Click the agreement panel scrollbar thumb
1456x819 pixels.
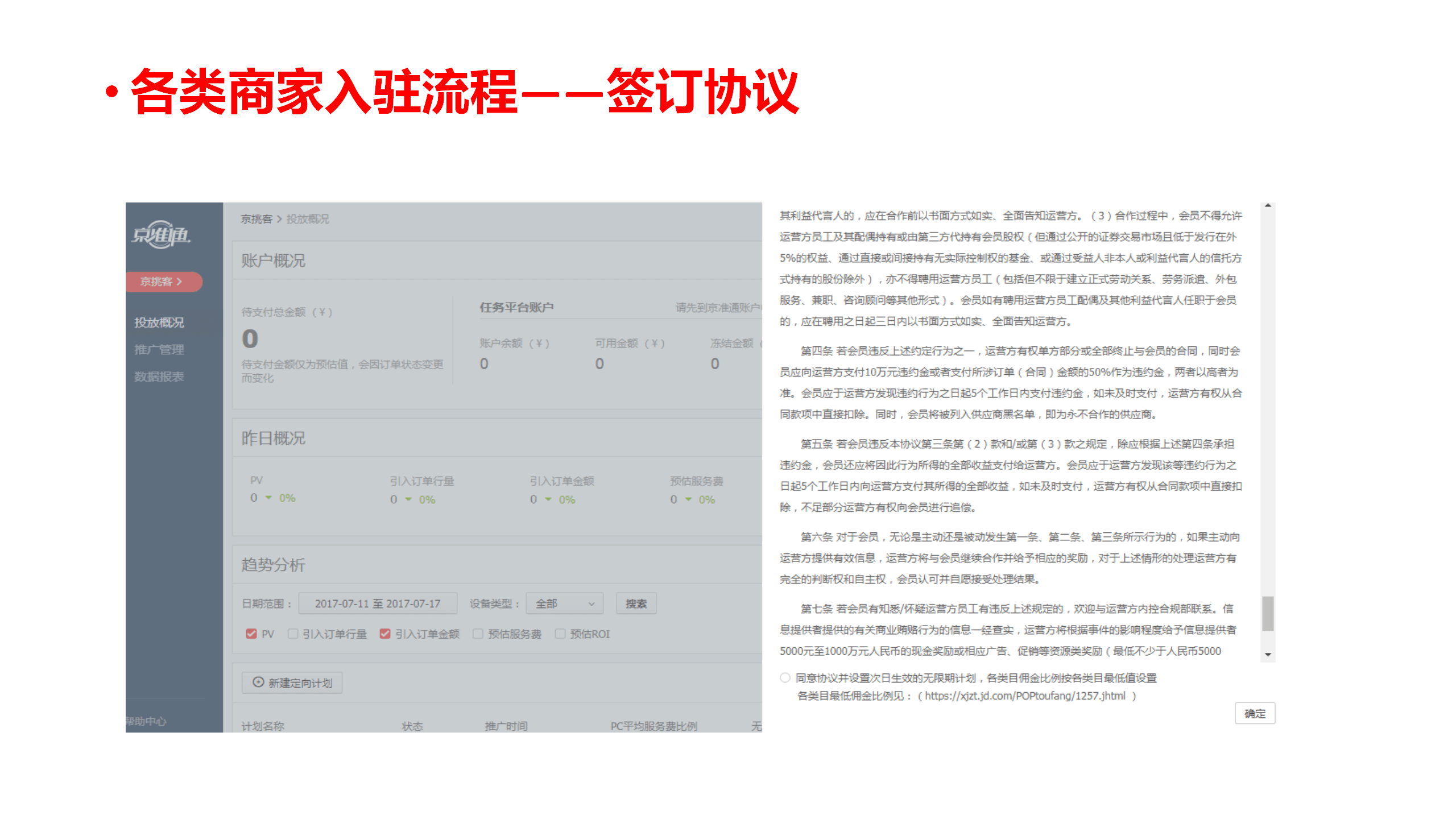[x=1268, y=613]
